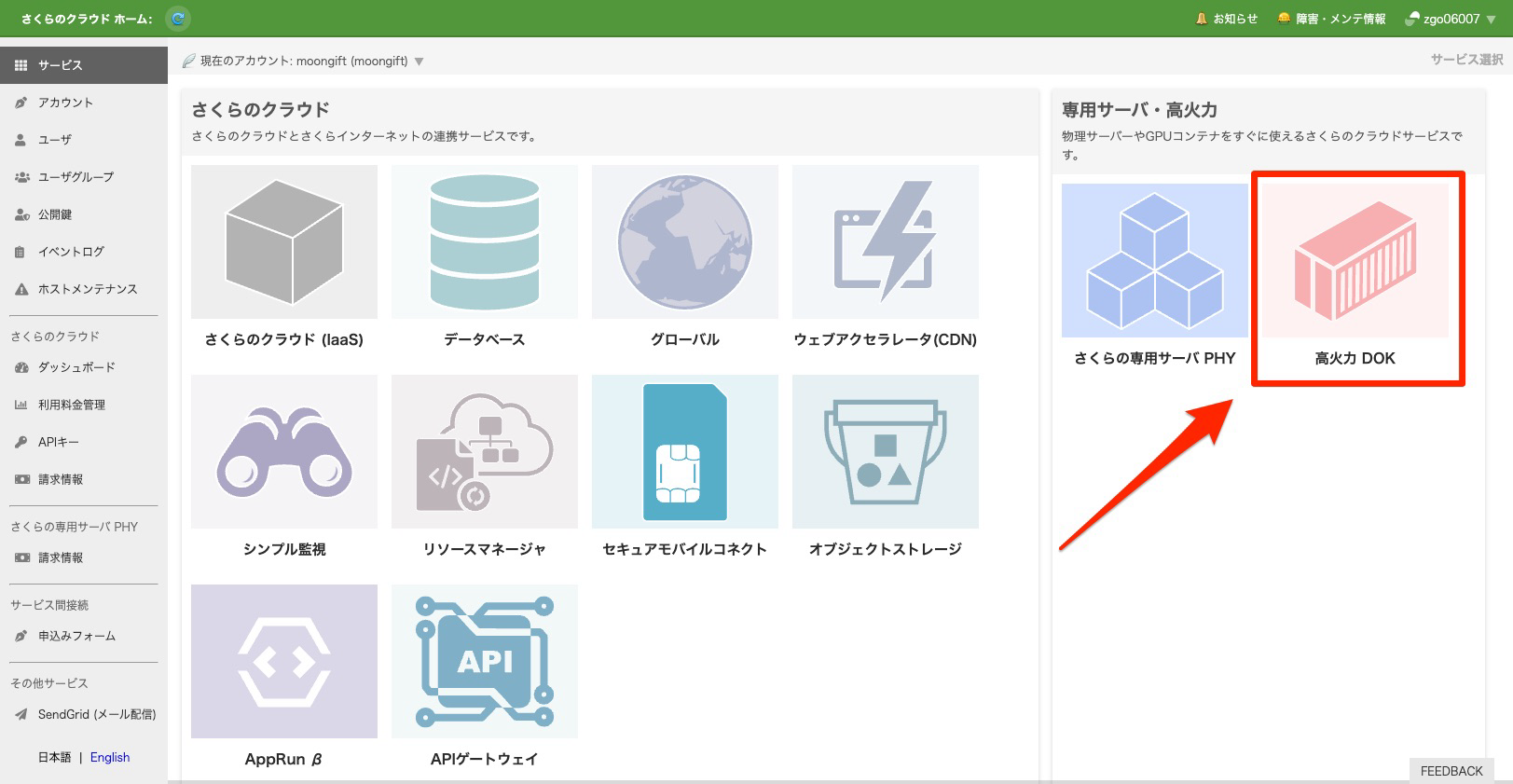Open the AppRun β service icon
The image size is (1513, 784).
284,662
